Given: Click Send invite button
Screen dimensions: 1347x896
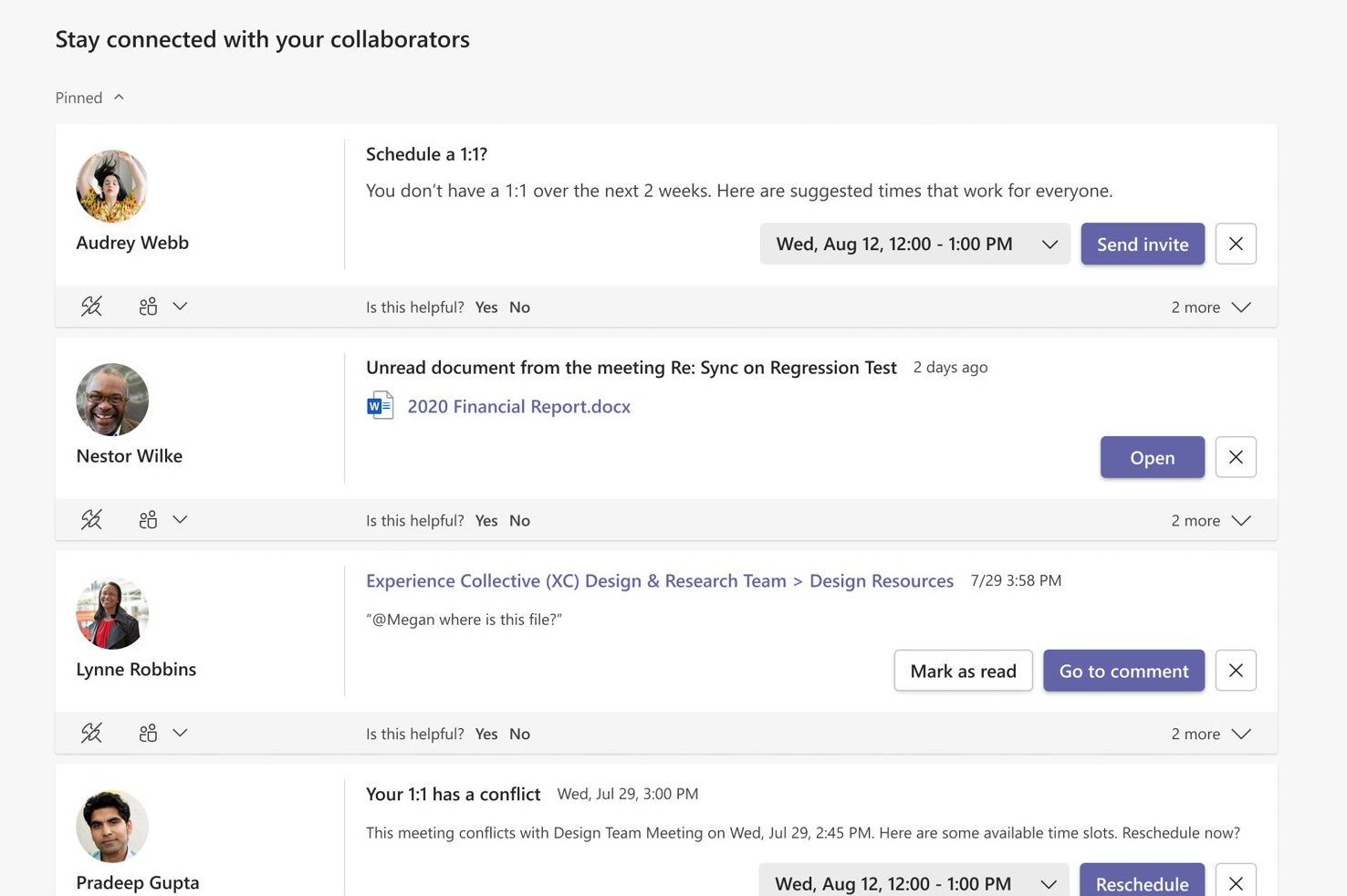Looking at the screenshot, I should 1143,244.
